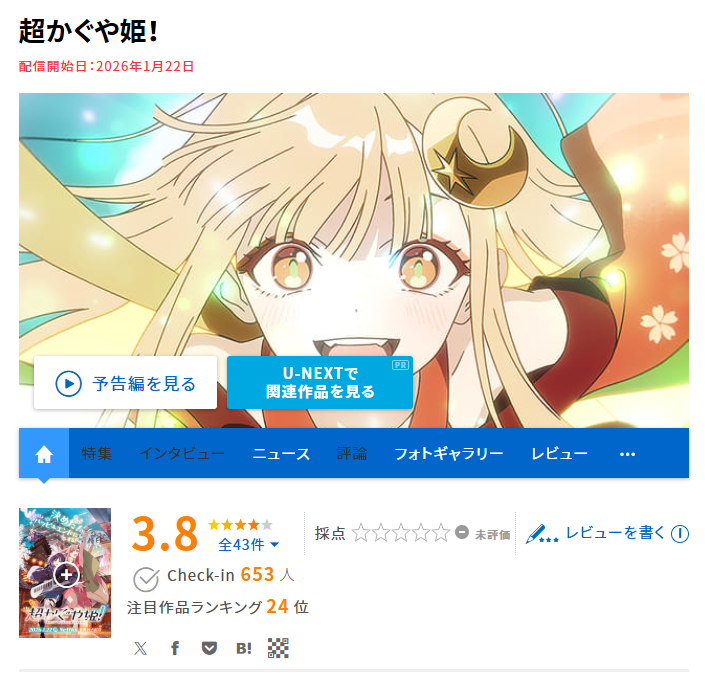Show the QR code icon
Viewport: 705px width, 700px height.
click(278, 648)
